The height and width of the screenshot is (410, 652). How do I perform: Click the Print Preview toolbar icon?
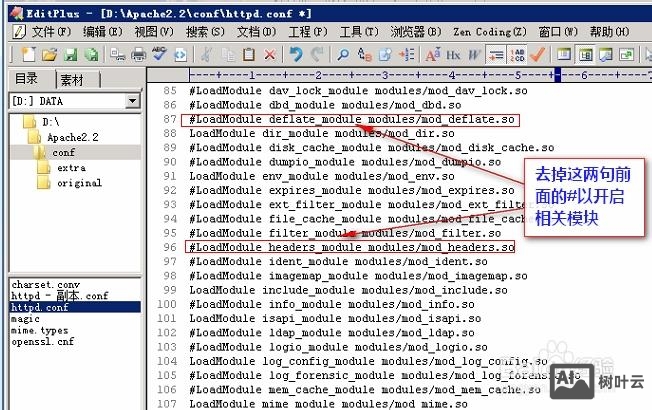118,54
